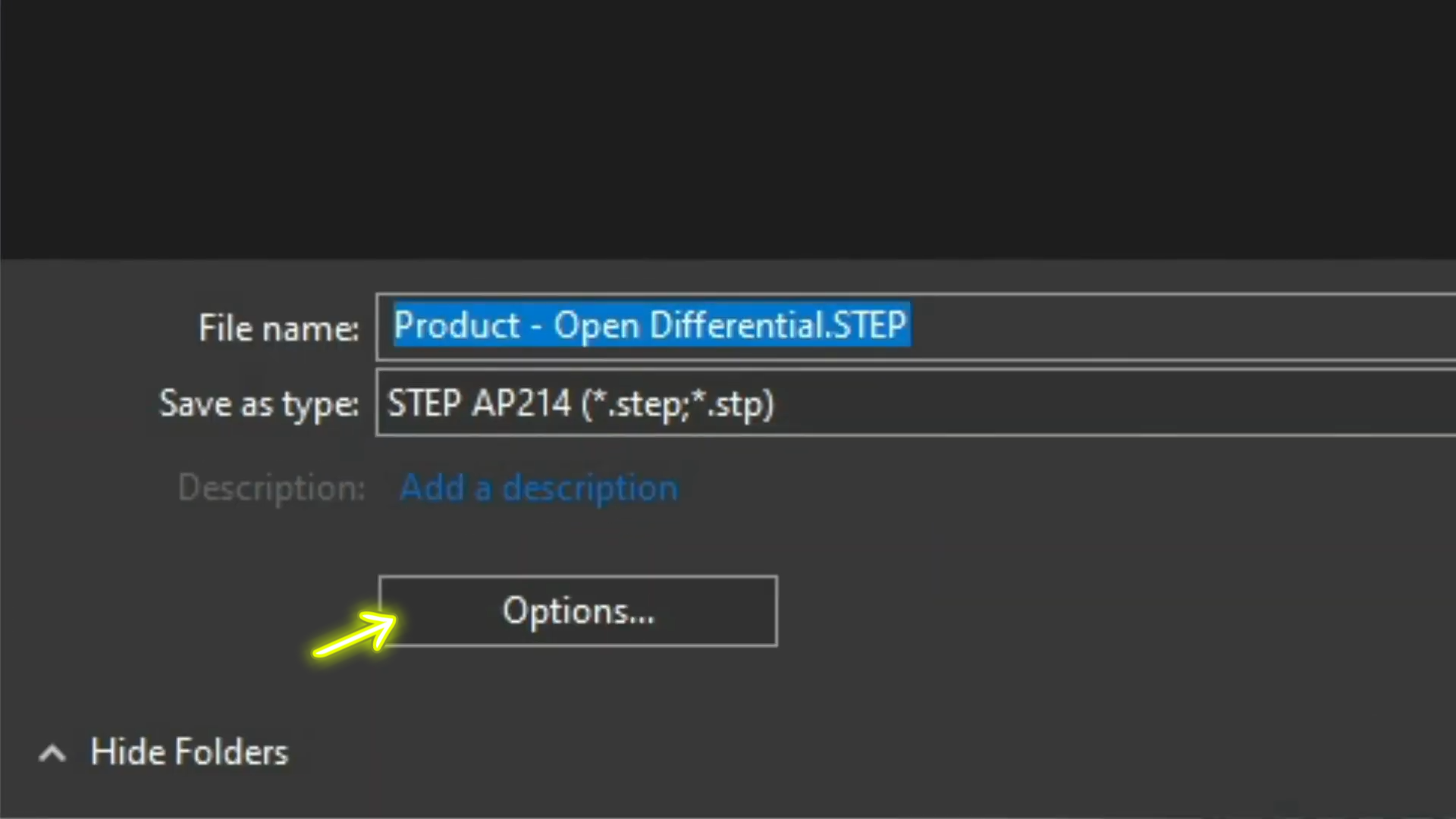Click the word Options on the button
Screen dimensions: 1456x819
(x=578, y=611)
